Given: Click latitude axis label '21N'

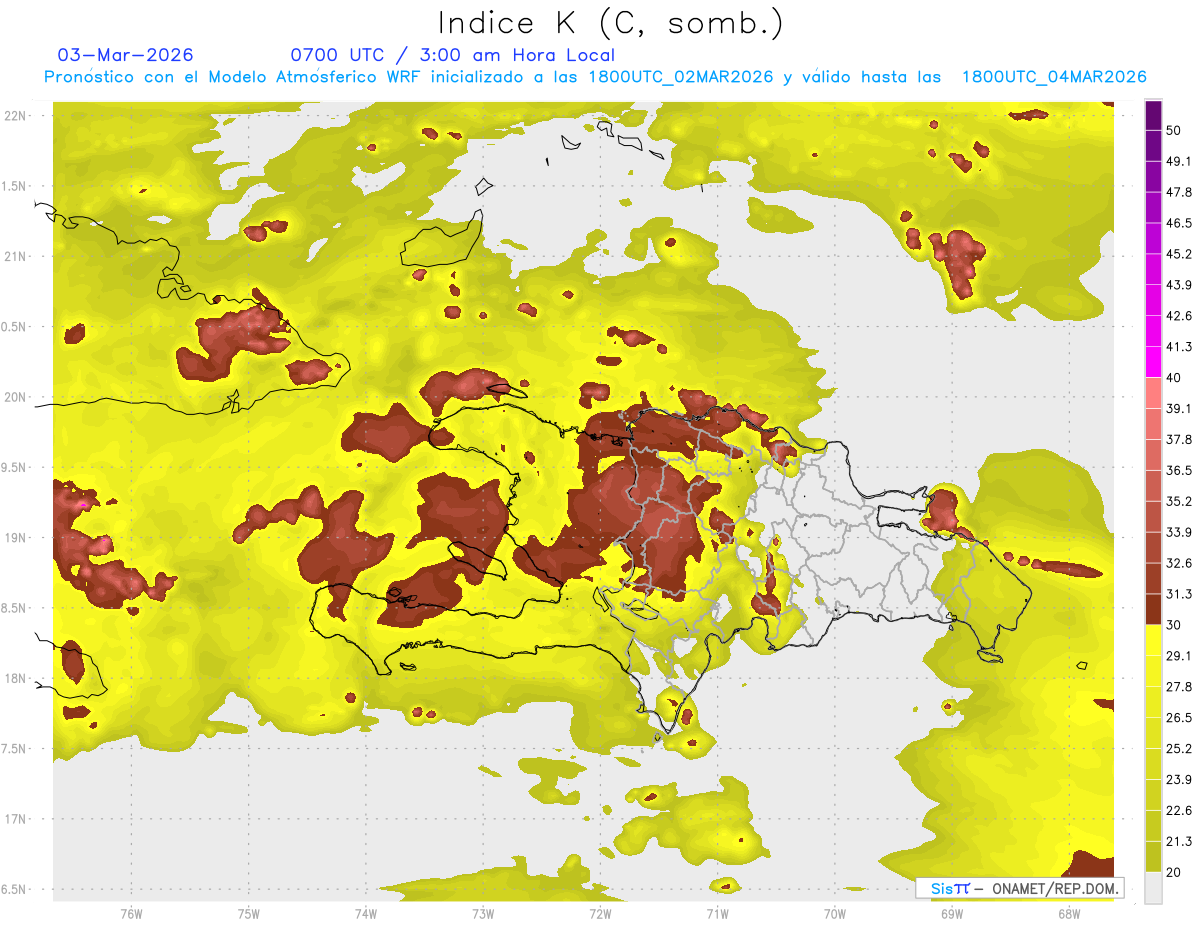Looking at the screenshot, I should pyautogui.click(x=15, y=257).
